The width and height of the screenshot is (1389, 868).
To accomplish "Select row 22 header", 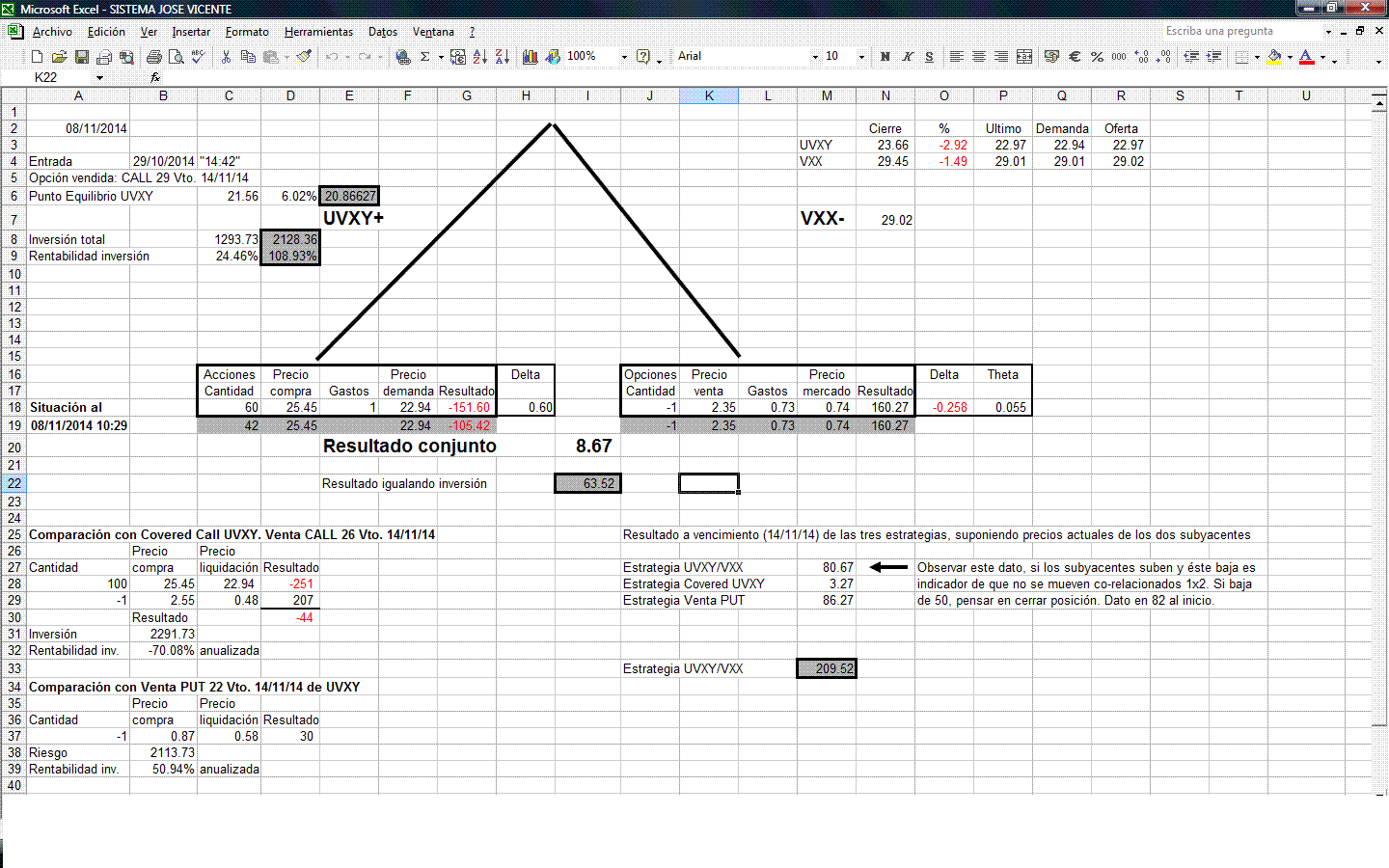I will (14, 483).
